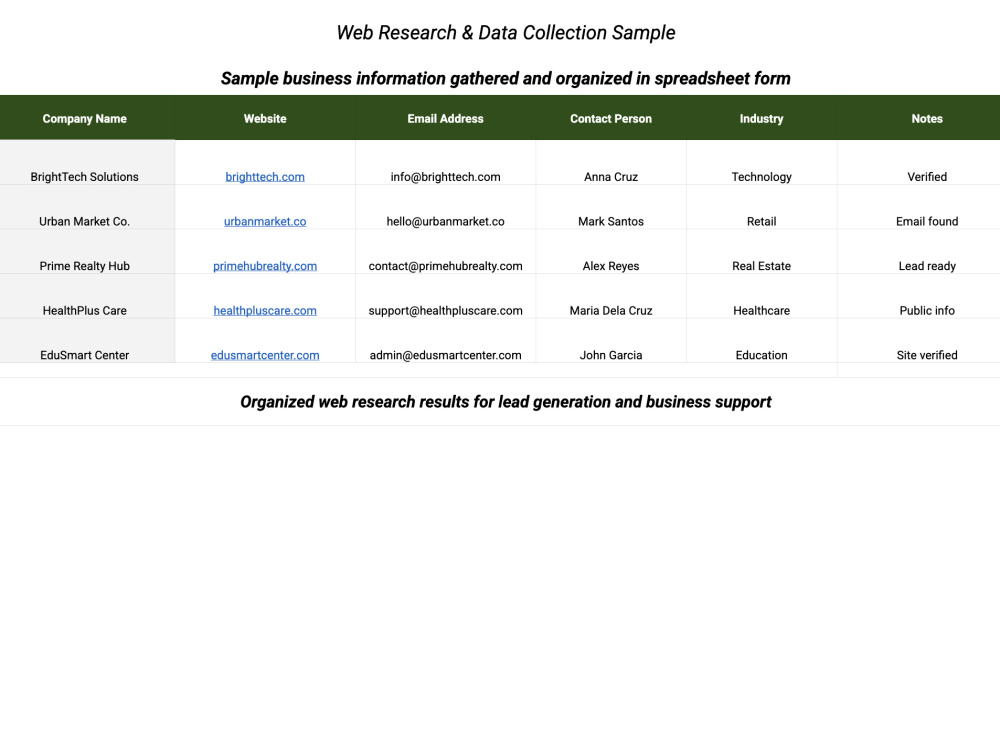Select the Contact Person column header
Viewport: 1000px width, 750px height.
[611, 119]
